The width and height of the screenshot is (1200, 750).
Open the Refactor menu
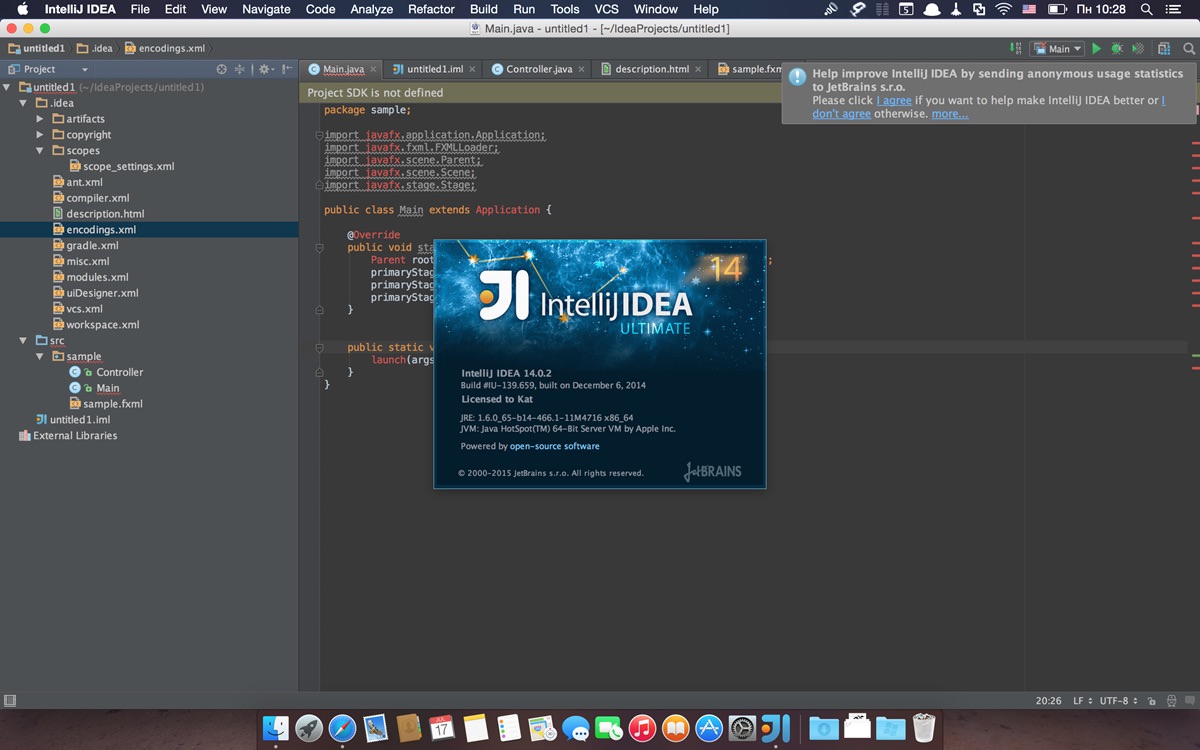(x=431, y=9)
